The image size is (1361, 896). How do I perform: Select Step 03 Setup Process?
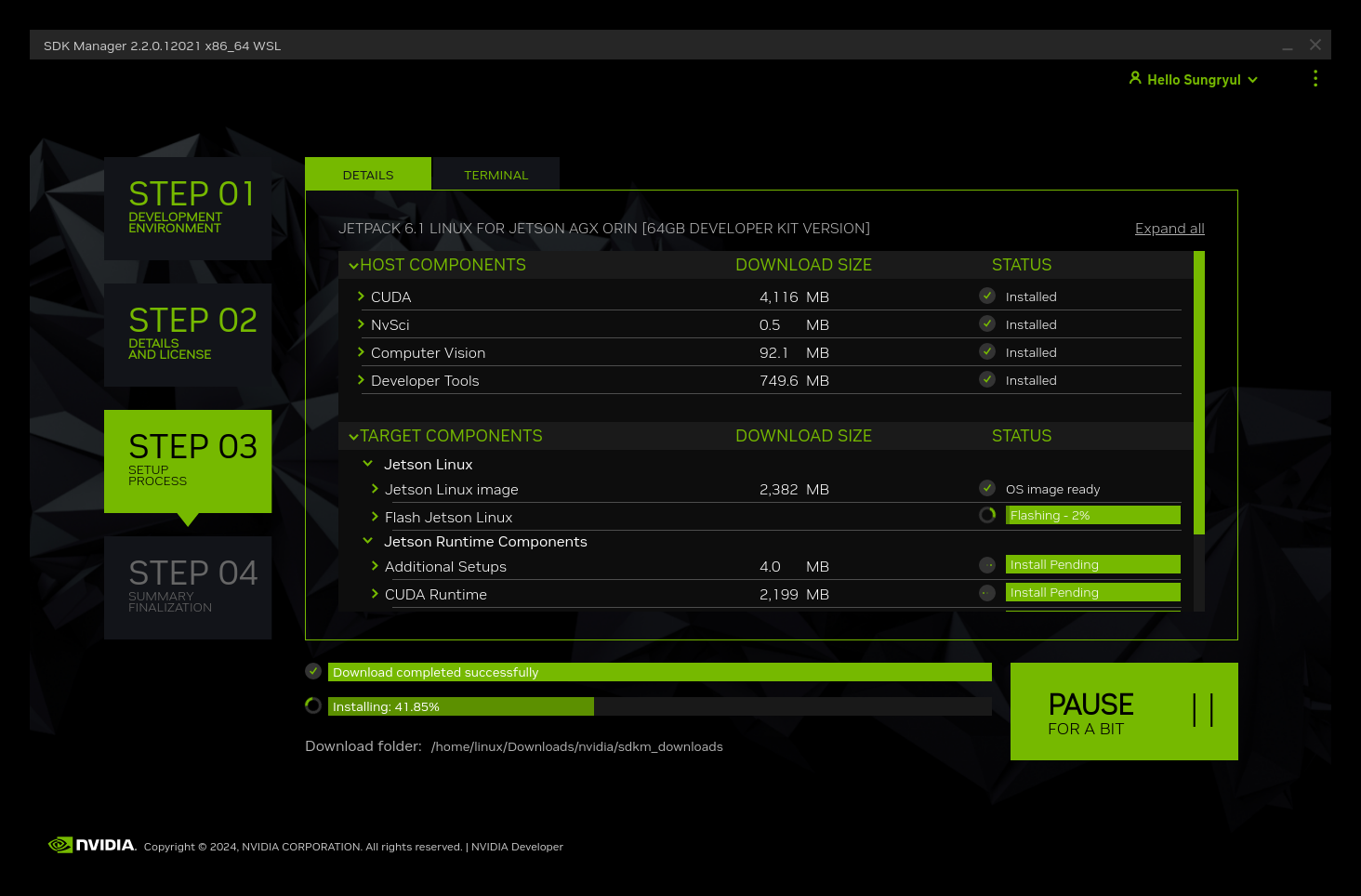[x=188, y=461]
